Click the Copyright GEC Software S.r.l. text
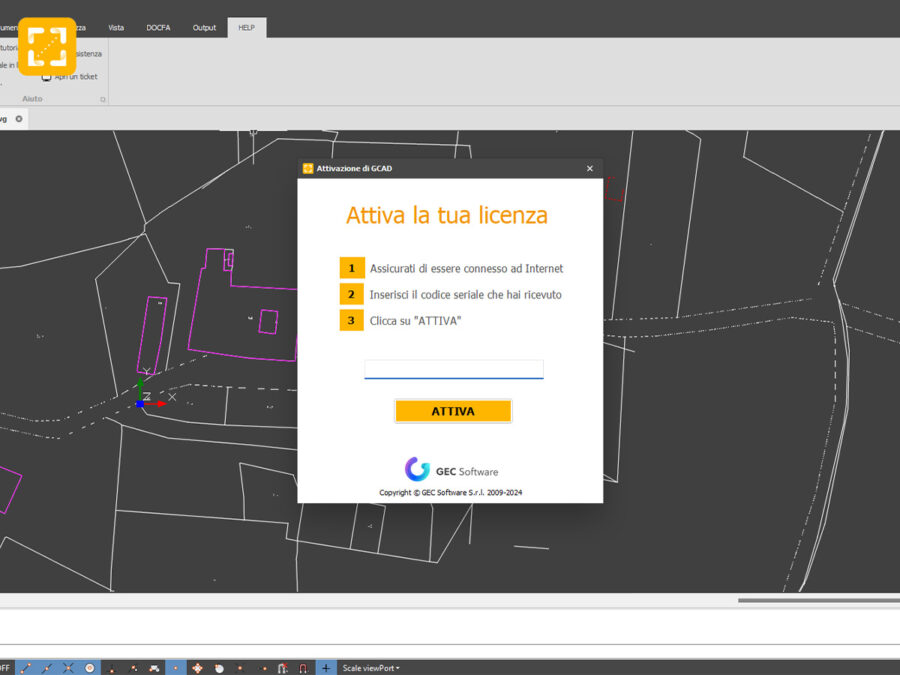 451,492
